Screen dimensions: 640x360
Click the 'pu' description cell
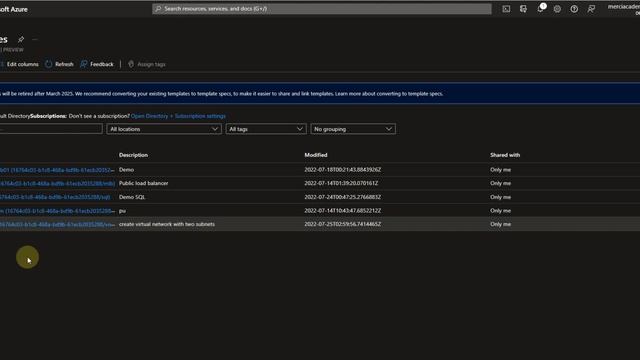tap(122, 211)
